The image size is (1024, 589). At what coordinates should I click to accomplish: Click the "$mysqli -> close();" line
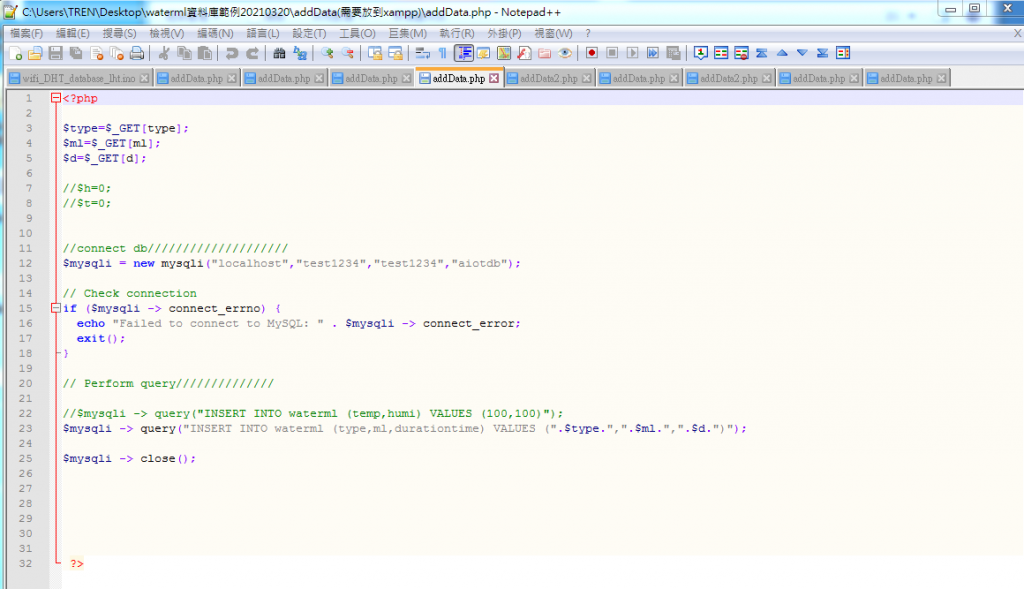(x=129, y=458)
